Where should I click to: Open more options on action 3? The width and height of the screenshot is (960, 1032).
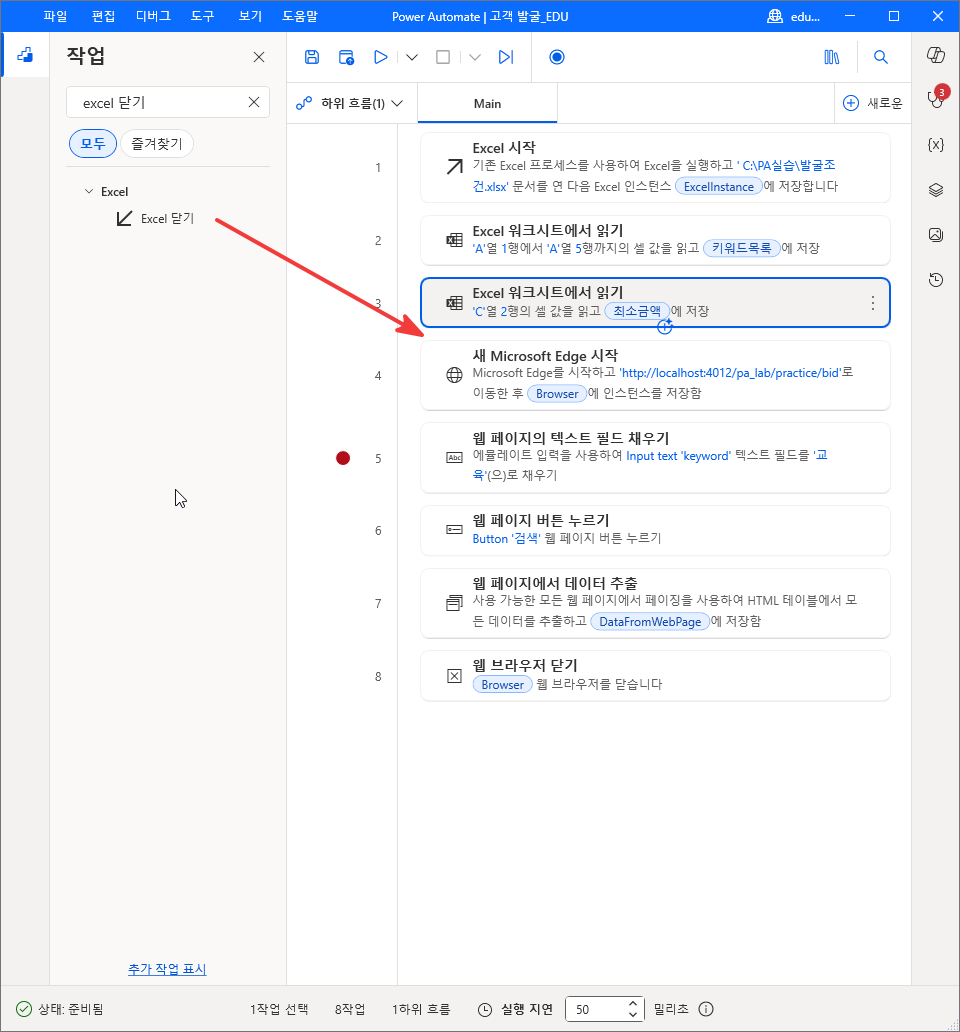pos(872,303)
